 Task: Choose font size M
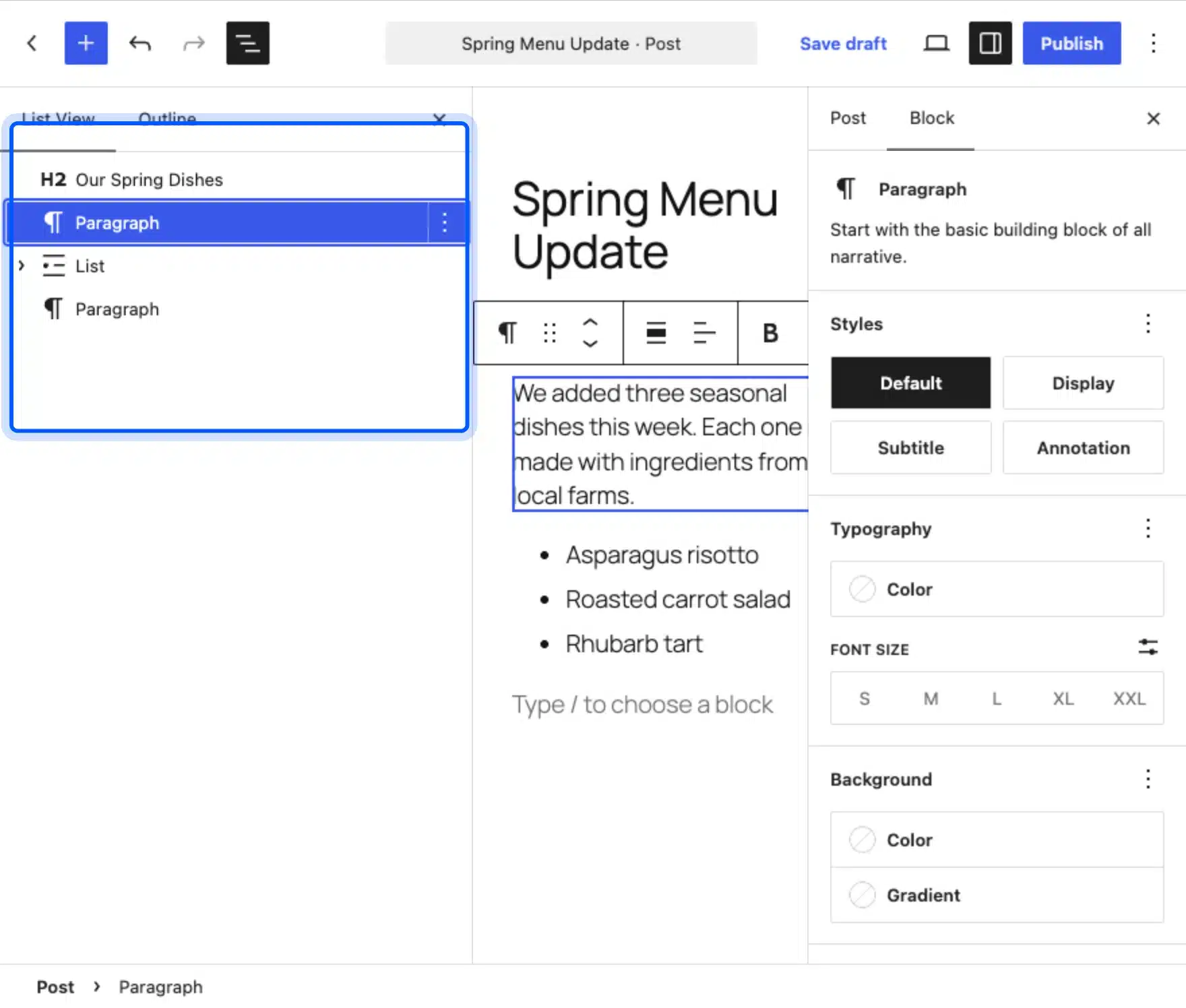point(931,698)
